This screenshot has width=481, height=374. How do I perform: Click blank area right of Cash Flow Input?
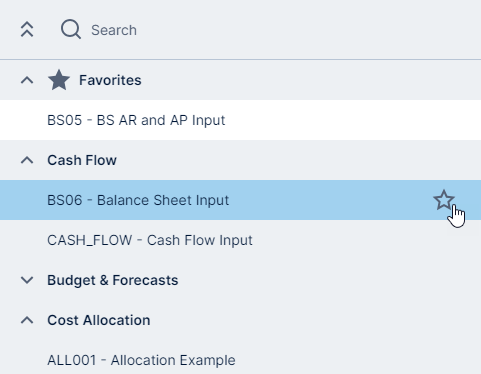pyautogui.click(x=363, y=240)
